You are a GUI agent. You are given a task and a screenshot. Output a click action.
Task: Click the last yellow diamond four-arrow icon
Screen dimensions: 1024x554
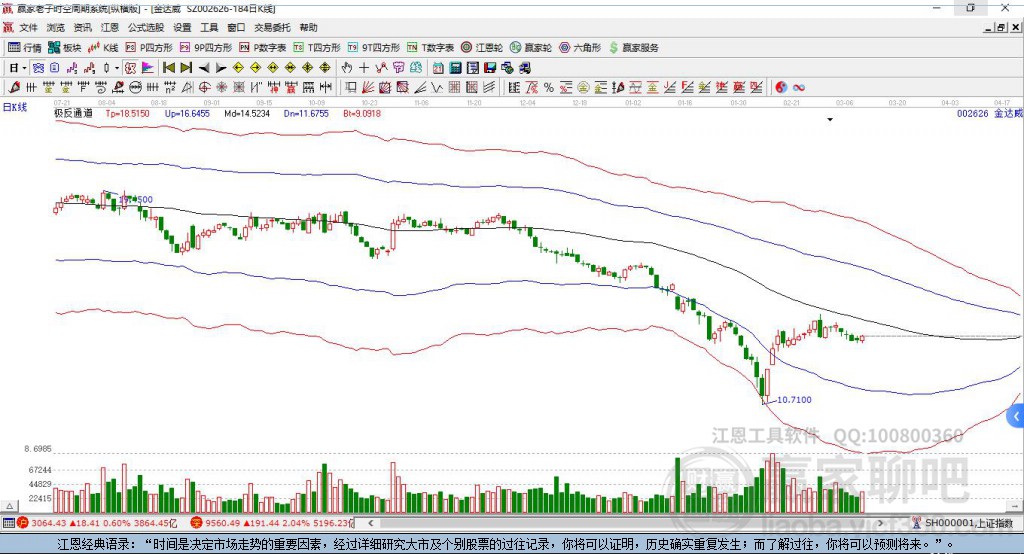[x=325, y=68]
